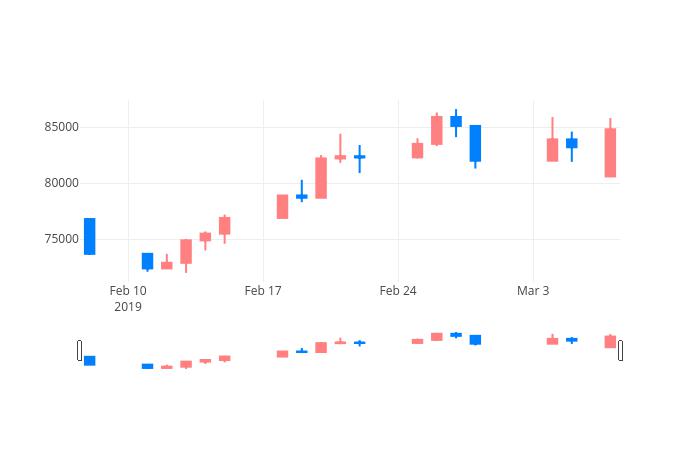Click the red Feb 18 candlestick near 78000
The height and width of the screenshot is (450, 700).
[x=283, y=207]
